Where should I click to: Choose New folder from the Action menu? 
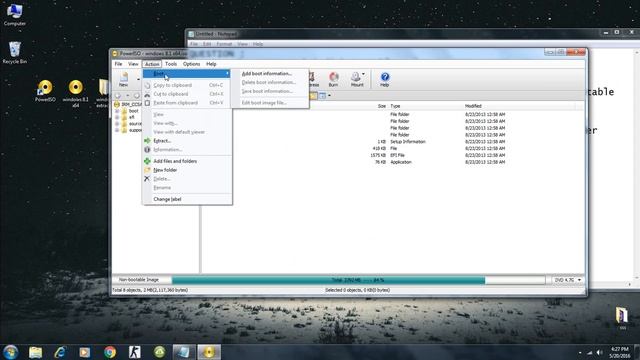click(187, 170)
